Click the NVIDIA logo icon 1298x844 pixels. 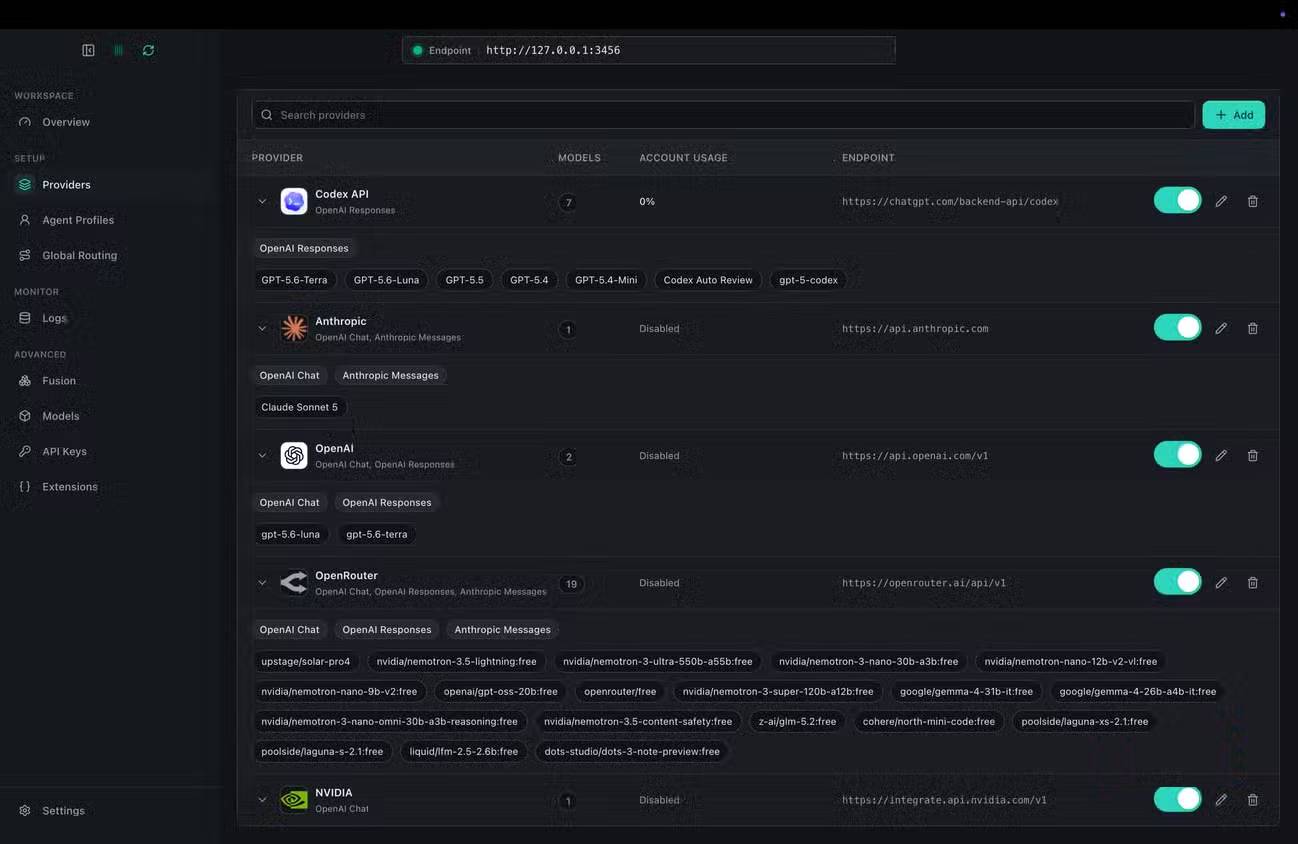[x=294, y=800]
